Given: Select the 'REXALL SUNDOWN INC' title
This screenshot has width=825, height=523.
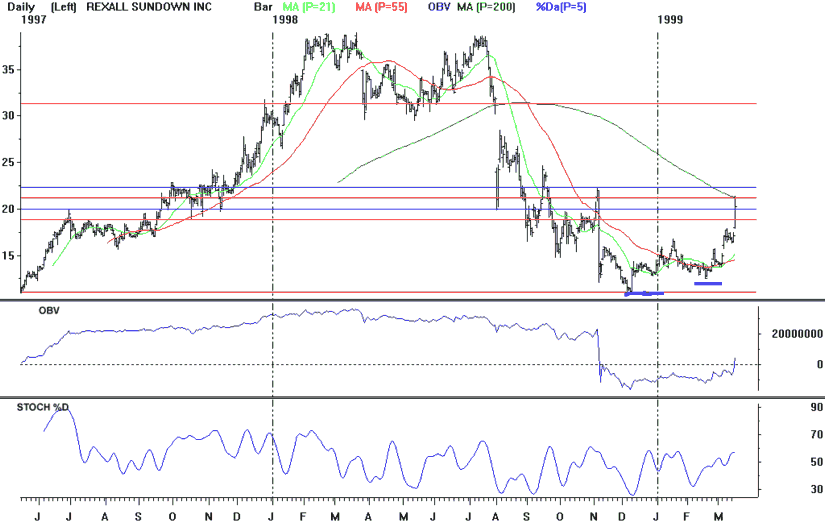Looking at the screenshot, I should click(149, 7).
